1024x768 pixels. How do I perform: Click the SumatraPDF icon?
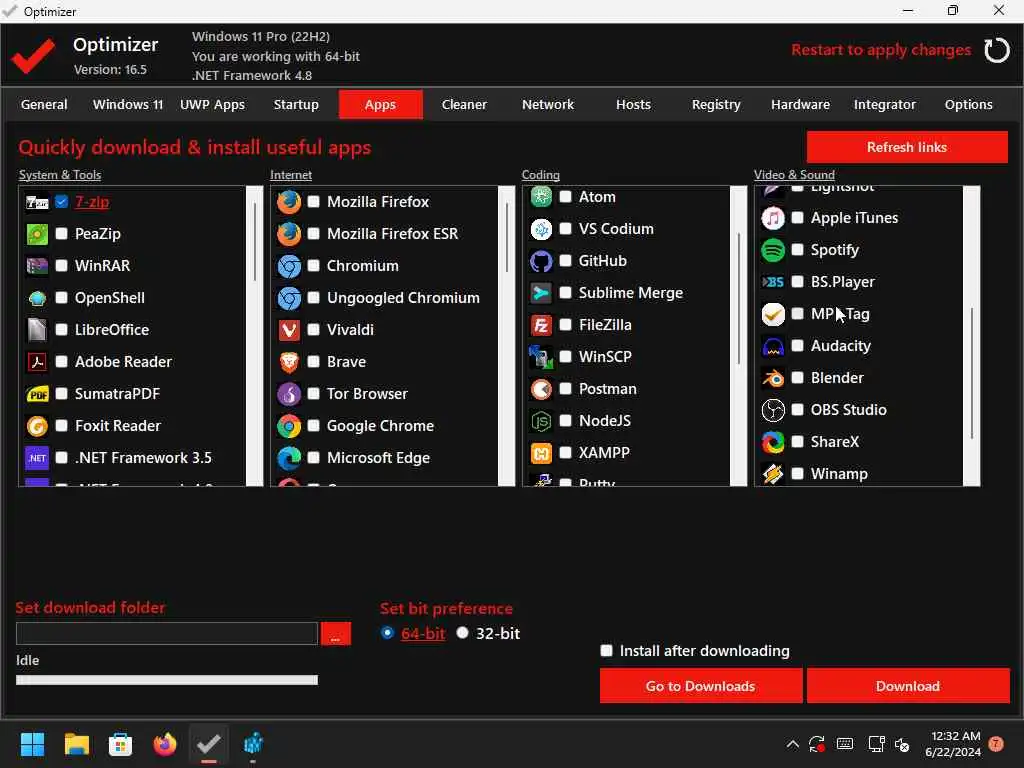[37, 394]
